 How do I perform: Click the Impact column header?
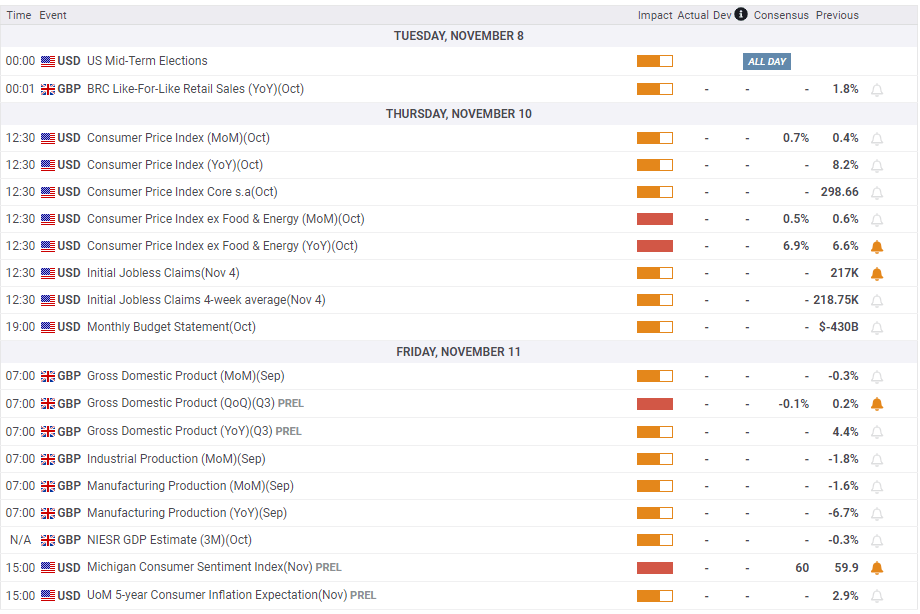pyautogui.click(x=654, y=15)
